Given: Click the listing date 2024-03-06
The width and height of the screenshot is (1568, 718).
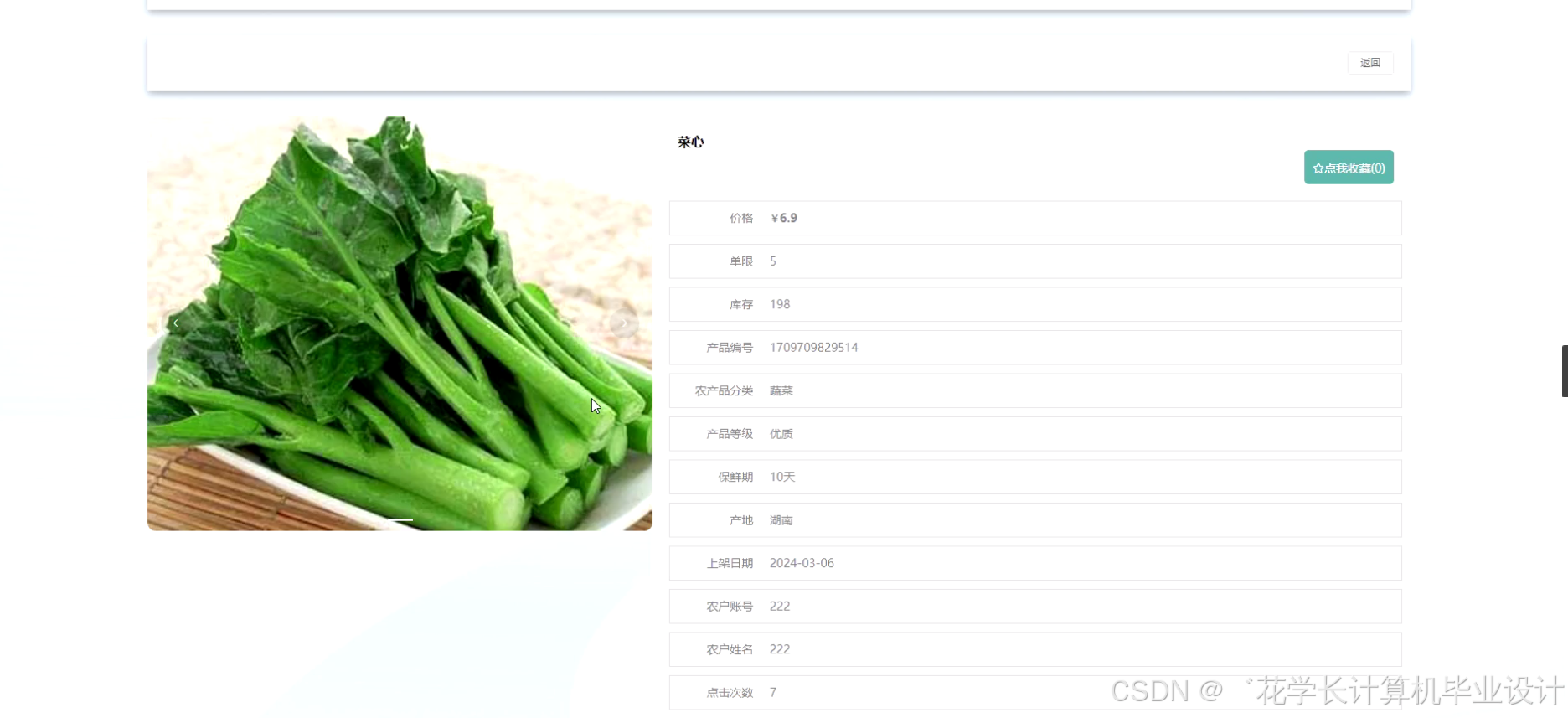Looking at the screenshot, I should click(x=802, y=563).
